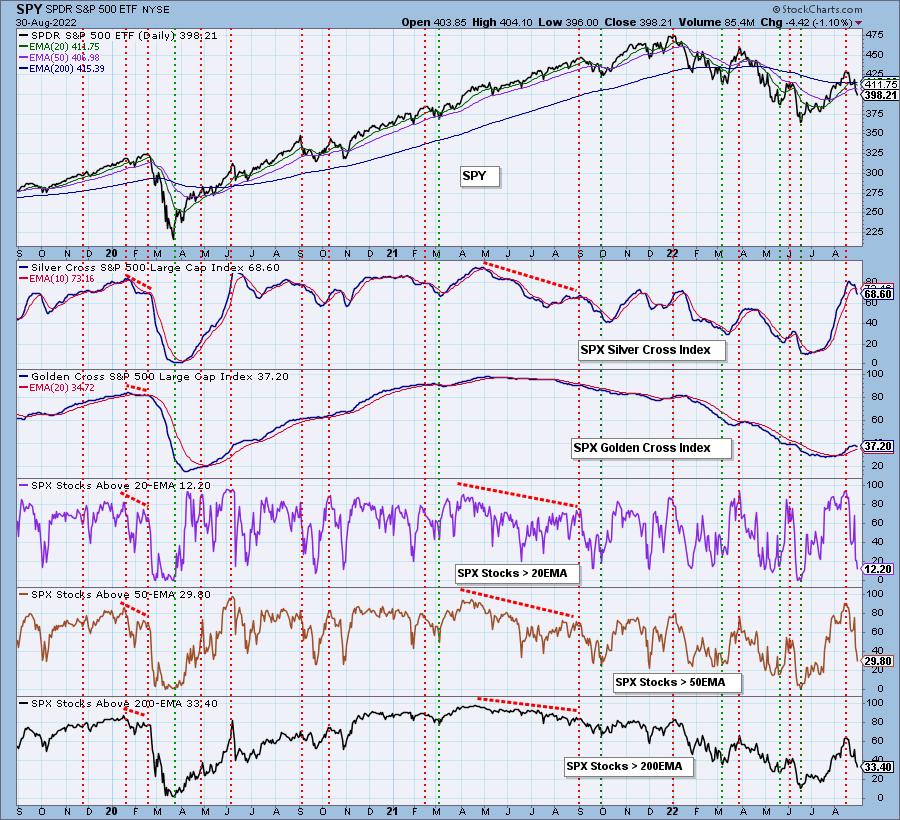Click the 'SPX Silver Cross Index' annotation box

(x=651, y=350)
